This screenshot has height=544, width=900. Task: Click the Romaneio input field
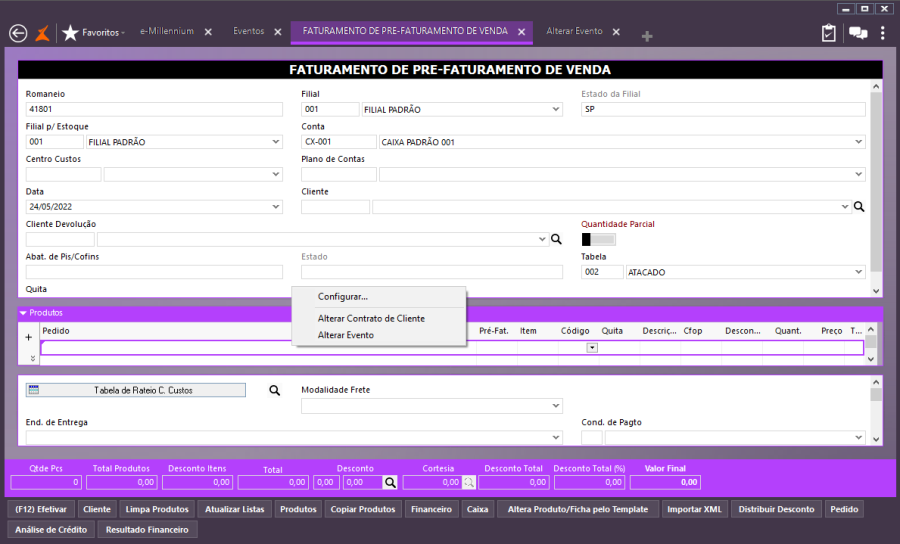[154, 109]
